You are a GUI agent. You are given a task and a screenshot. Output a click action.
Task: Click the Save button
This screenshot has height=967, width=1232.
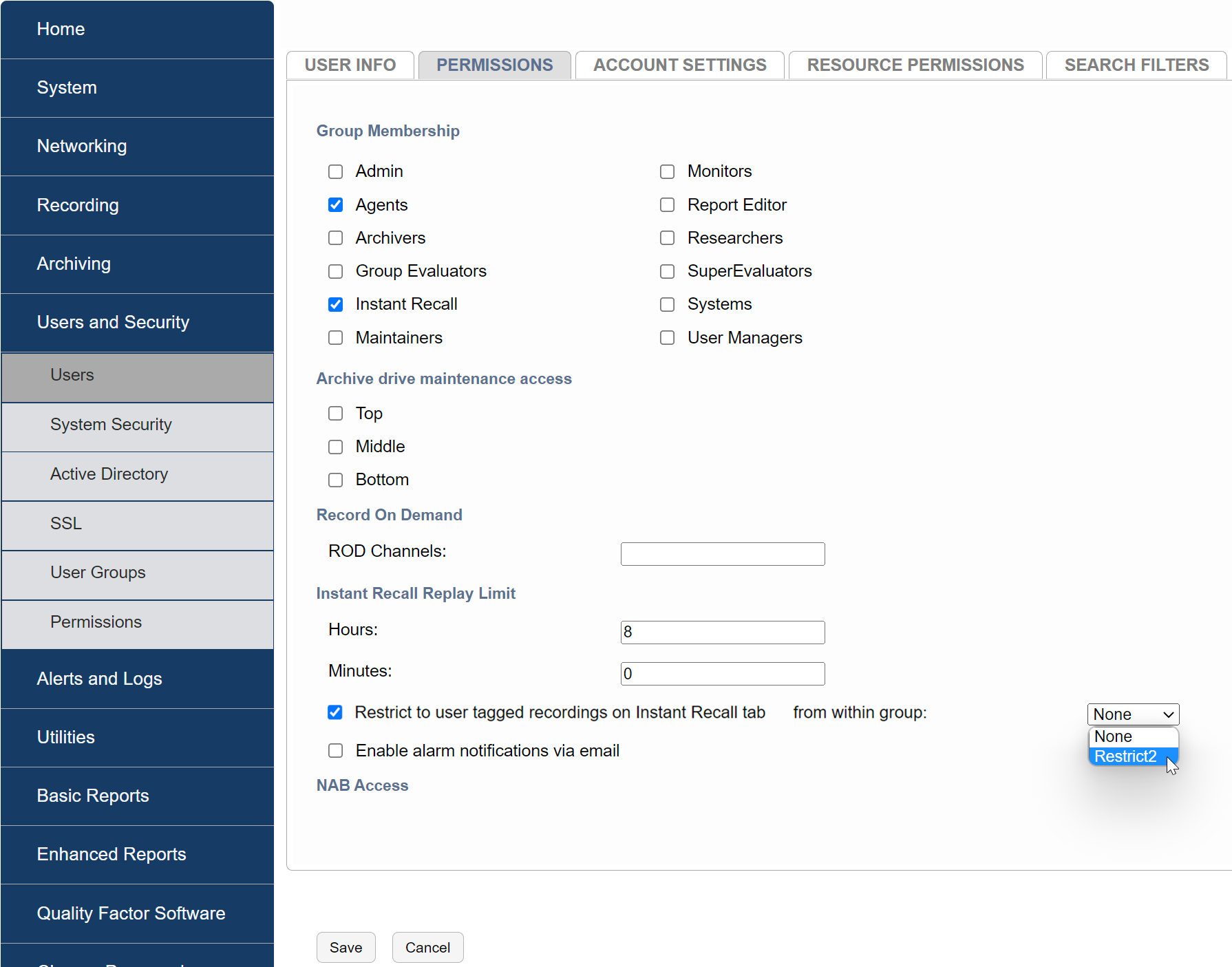click(346, 948)
